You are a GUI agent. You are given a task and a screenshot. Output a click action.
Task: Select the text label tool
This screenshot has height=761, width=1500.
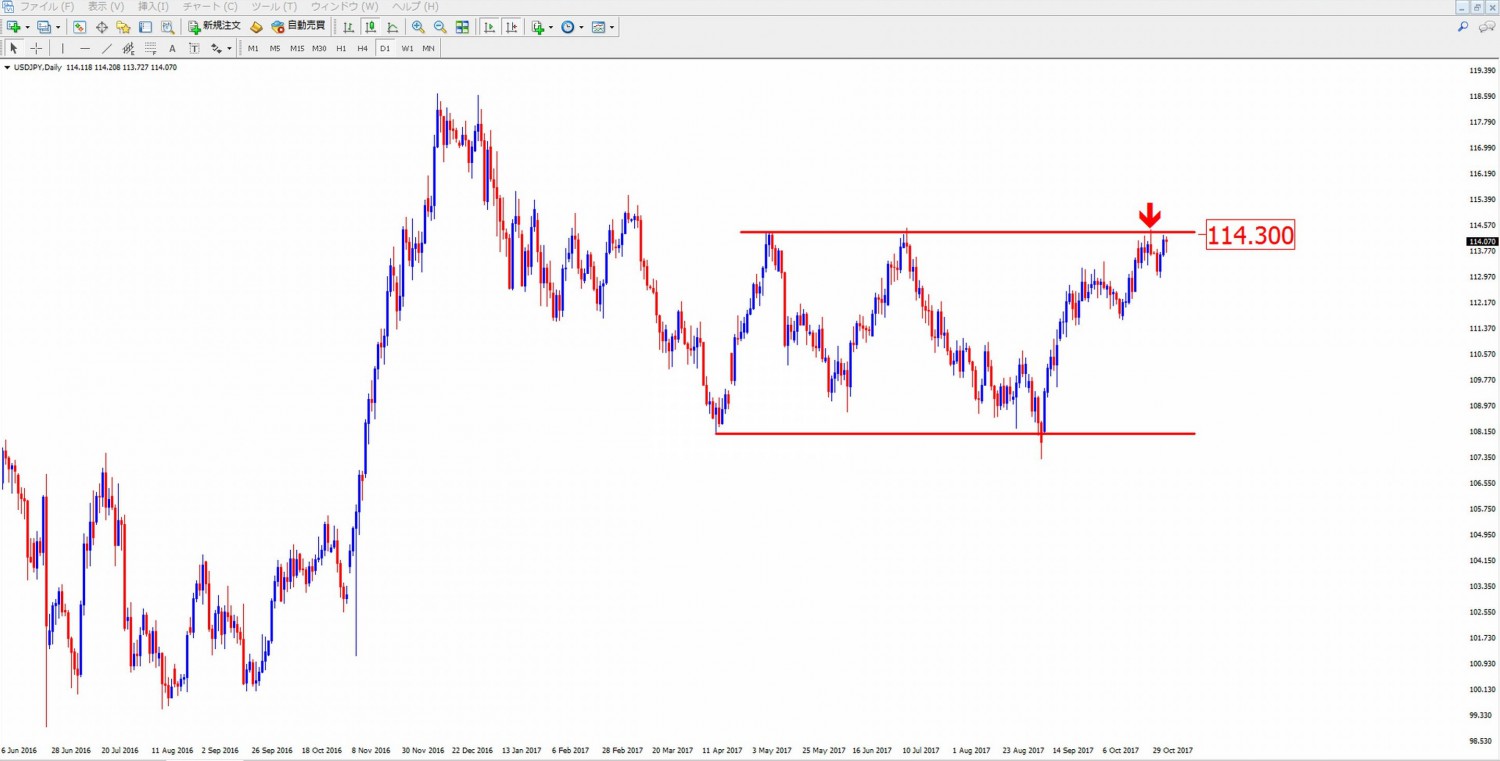pos(172,48)
